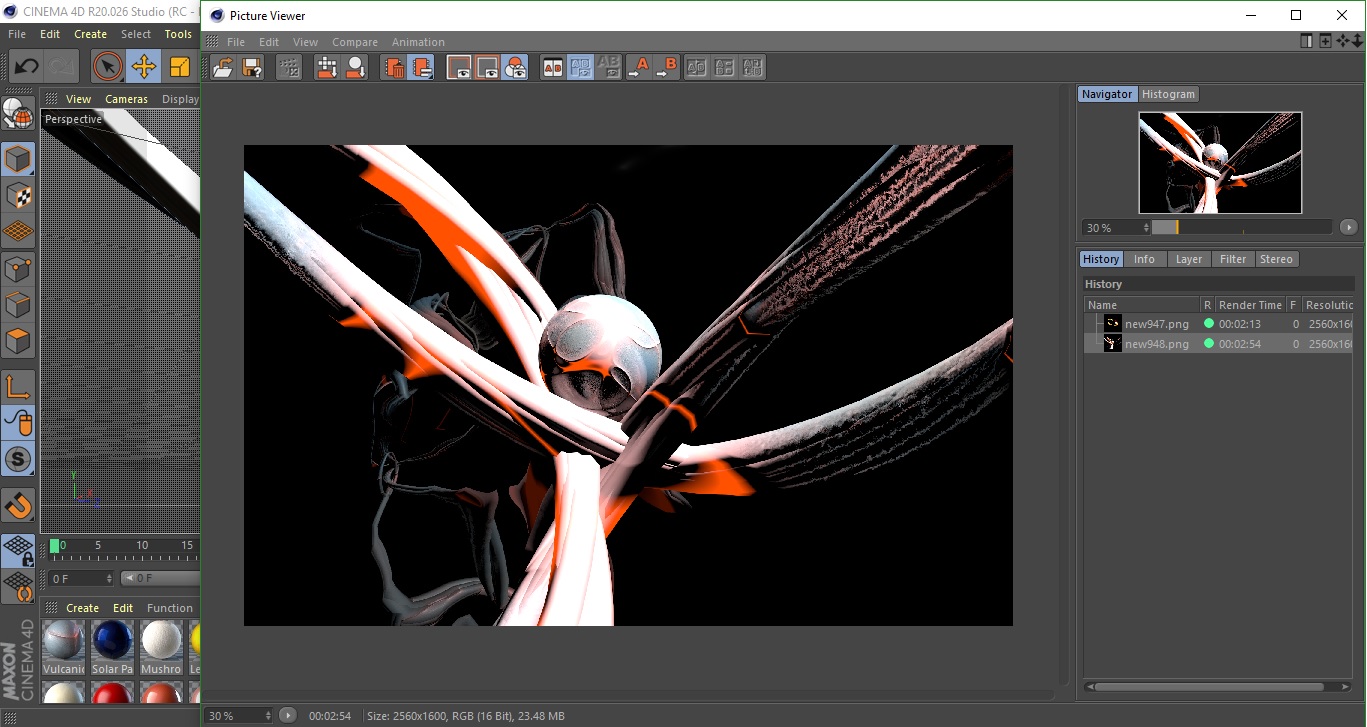Viewport: 1367px width, 727px height.
Task: Click the Show Text AB icon
Action: tap(753, 68)
